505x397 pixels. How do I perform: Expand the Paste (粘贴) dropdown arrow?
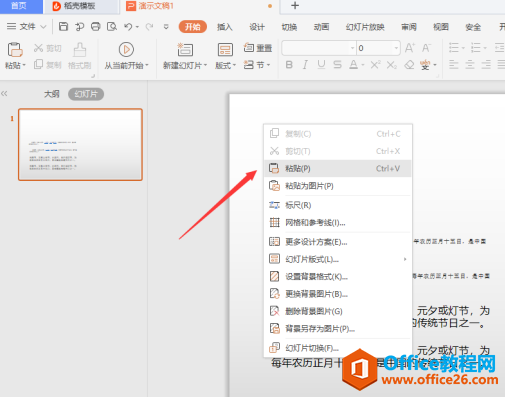click(x=24, y=65)
